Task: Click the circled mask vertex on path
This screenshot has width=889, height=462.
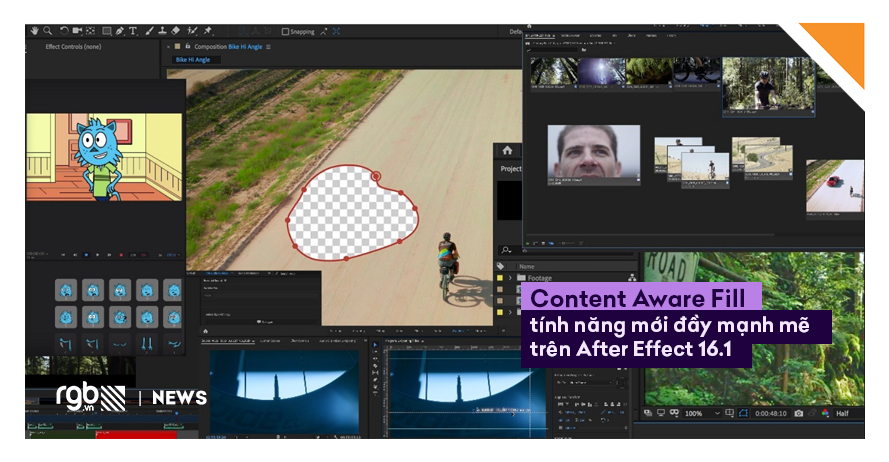Action: point(376,176)
